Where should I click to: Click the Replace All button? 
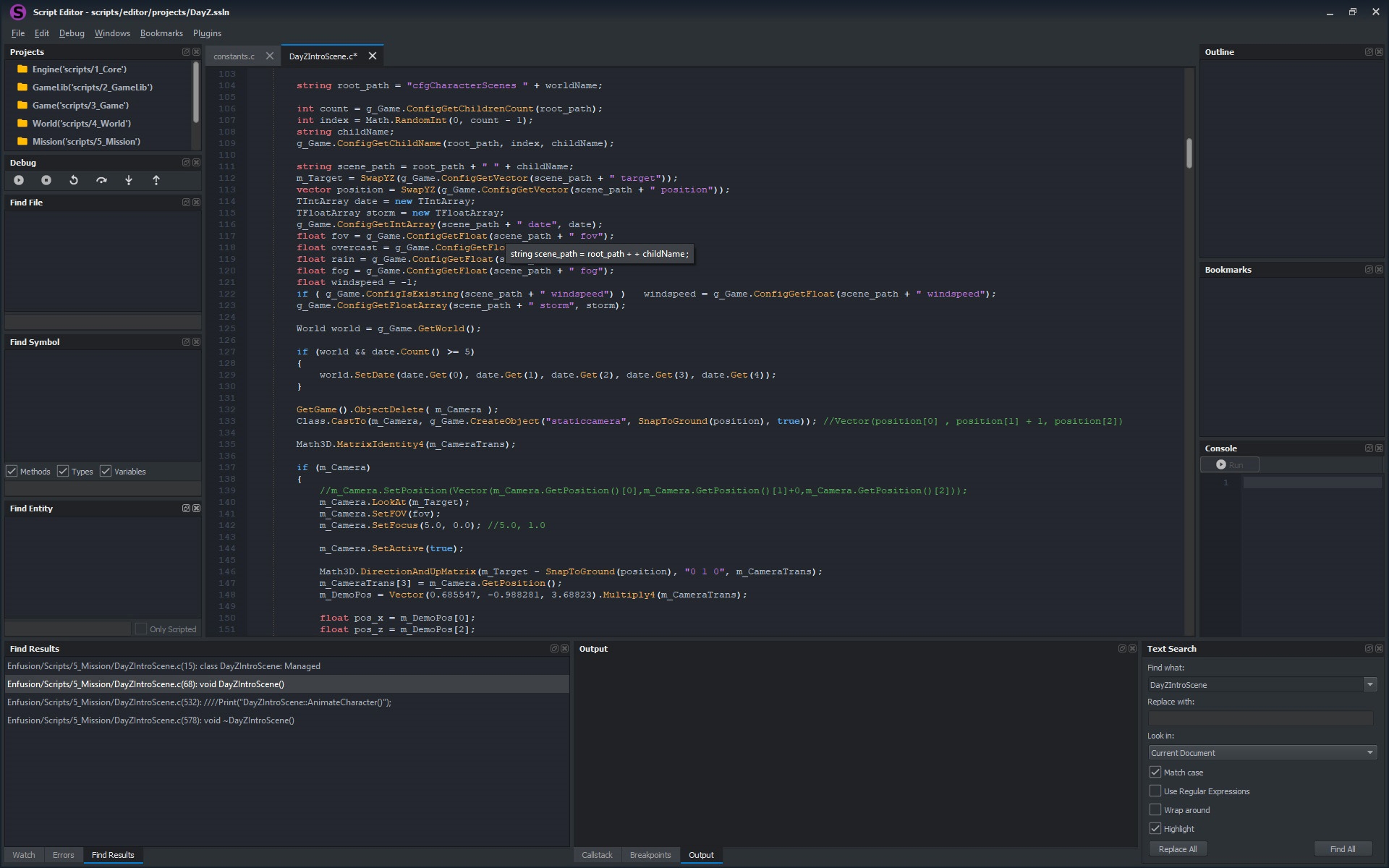click(x=1177, y=849)
